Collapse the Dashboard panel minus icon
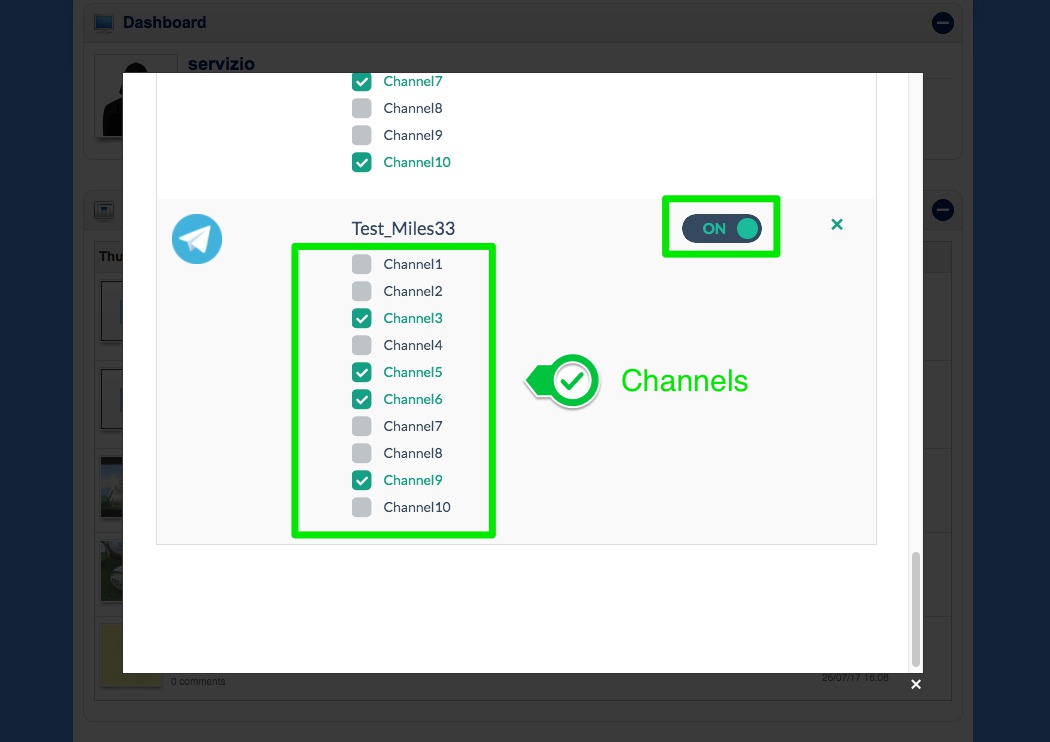The height and width of the screenshot is (742, 1050). coord(942,23)
